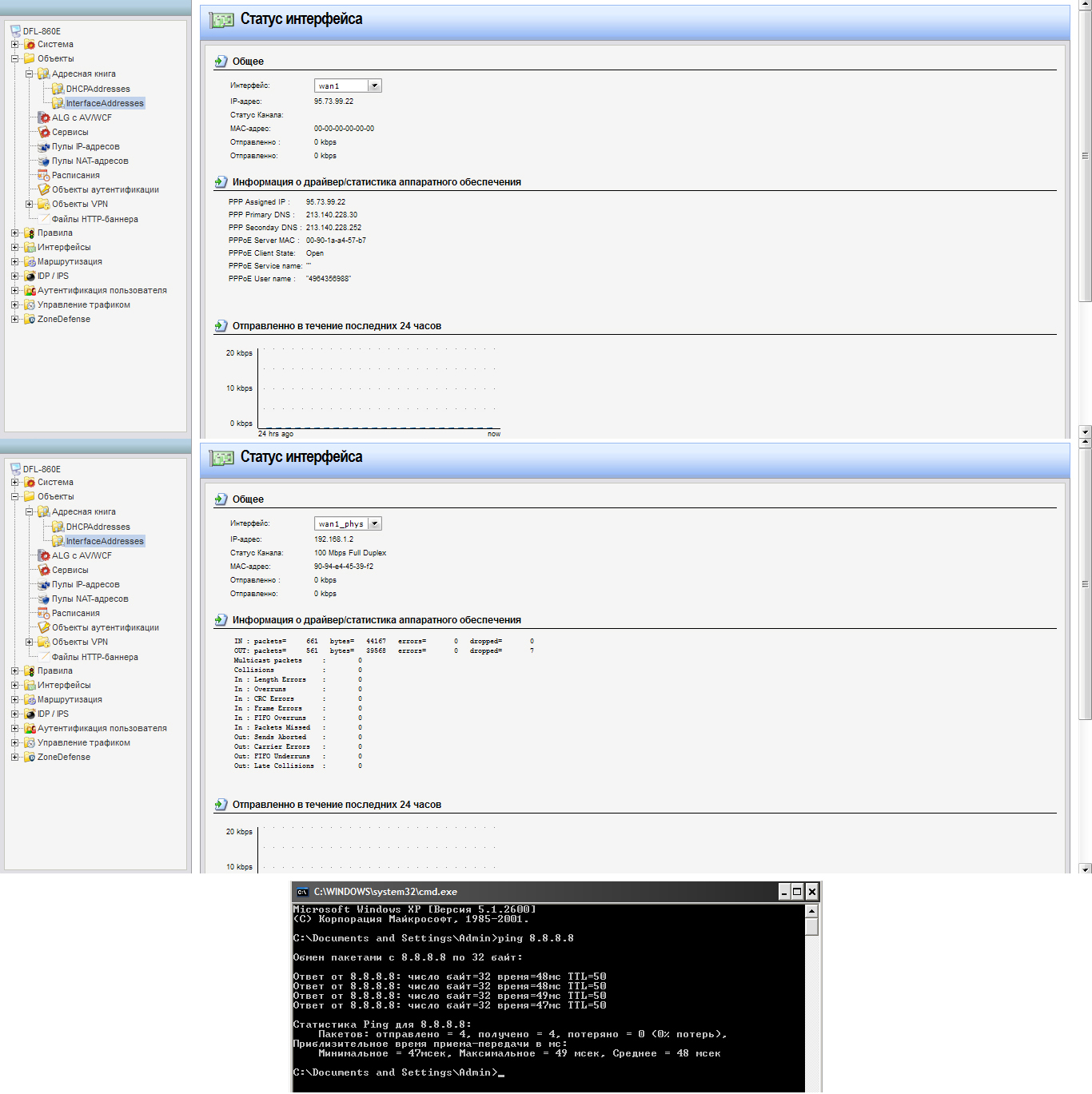The height and width of the screenshot is (1094, 1092).
Task: Select InterfaceAddresses in the upper tree
Action: pyautogui.click(x=105, y=103)
